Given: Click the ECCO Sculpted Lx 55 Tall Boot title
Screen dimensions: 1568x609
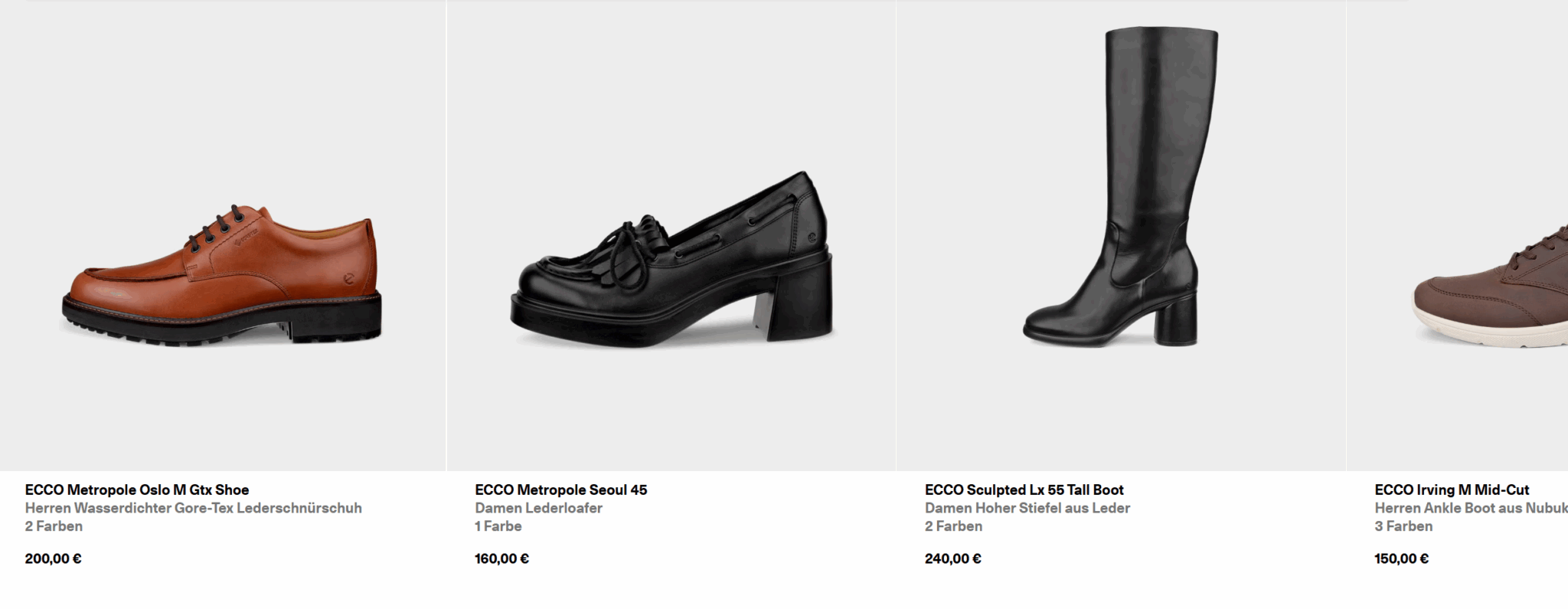Looking at the screenshot, I should tap(1024, 489).
